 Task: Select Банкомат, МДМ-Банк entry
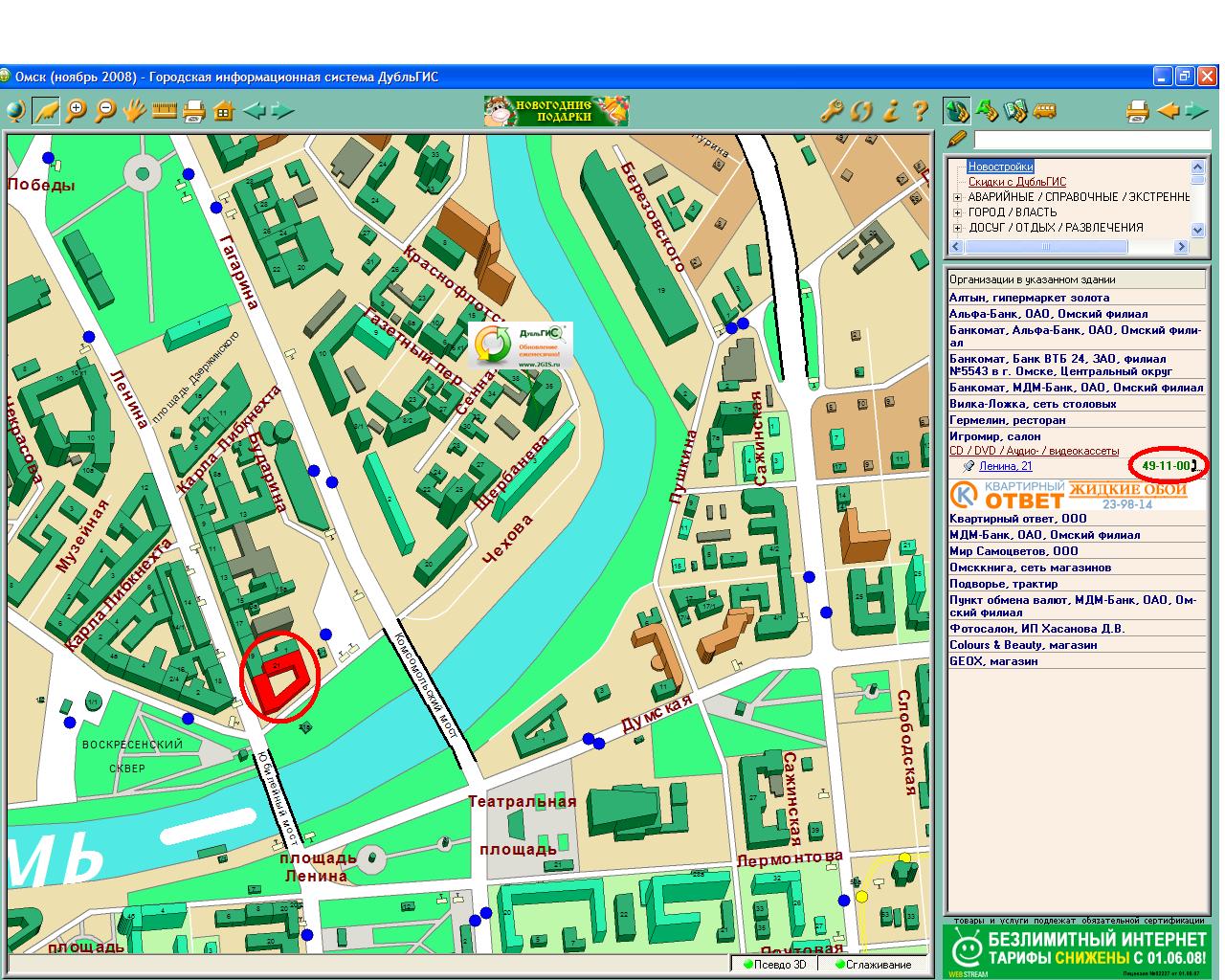[x=1077, y=388]
